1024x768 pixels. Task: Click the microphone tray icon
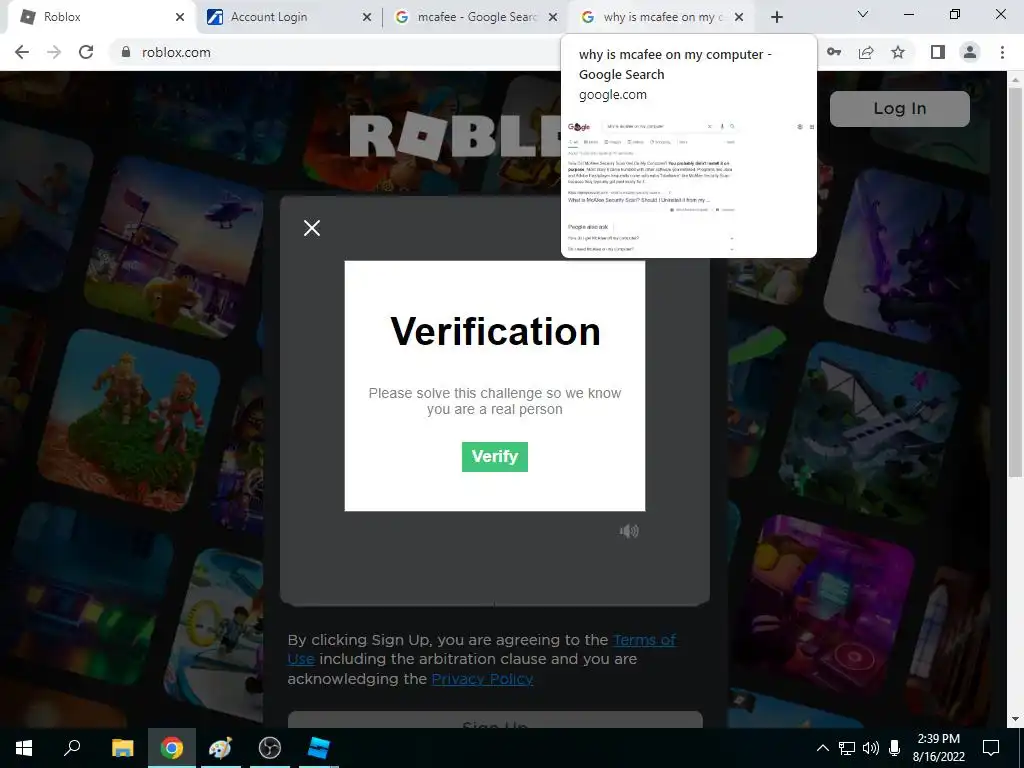894,748
